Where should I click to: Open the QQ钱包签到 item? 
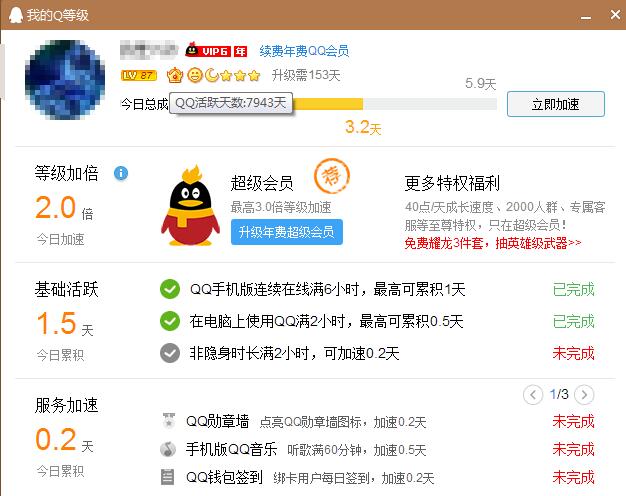[x=224, y=477]
